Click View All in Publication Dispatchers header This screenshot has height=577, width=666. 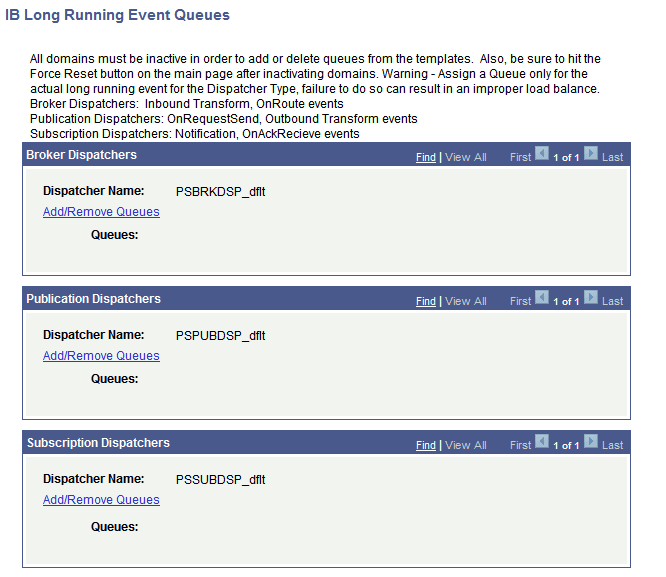(x=466, y=301)
